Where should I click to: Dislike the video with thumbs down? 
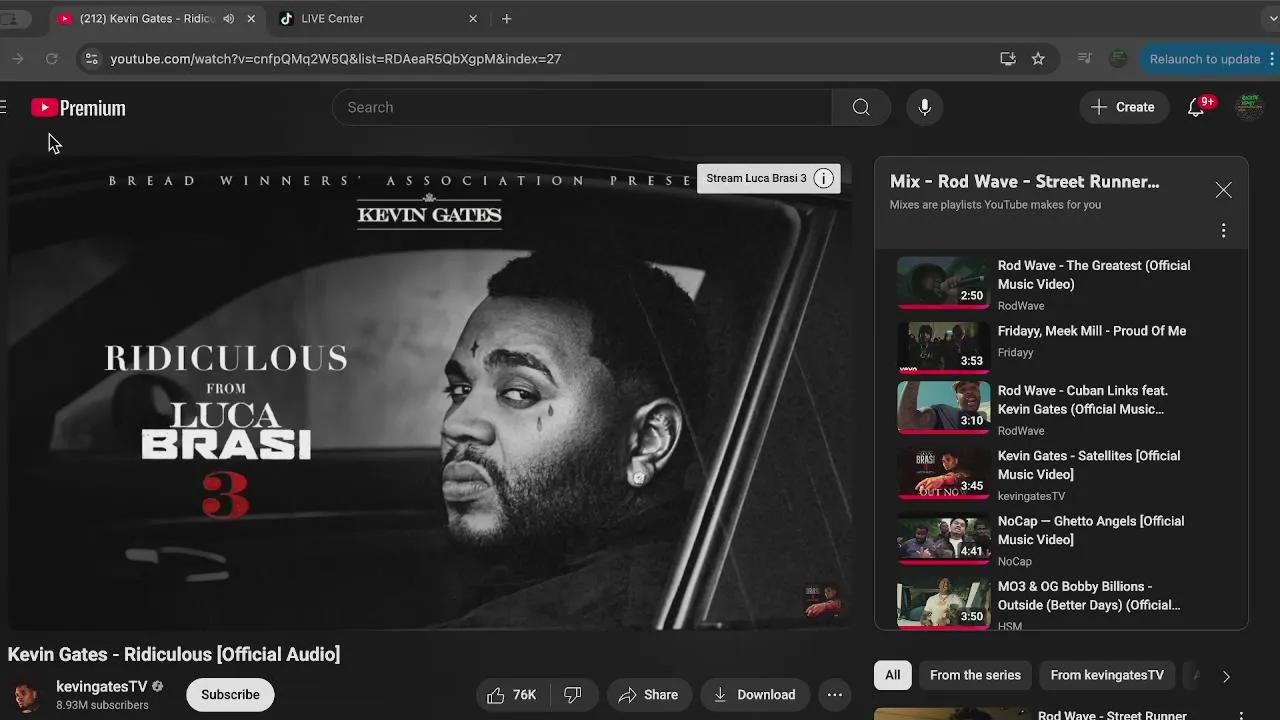point(573,695)
